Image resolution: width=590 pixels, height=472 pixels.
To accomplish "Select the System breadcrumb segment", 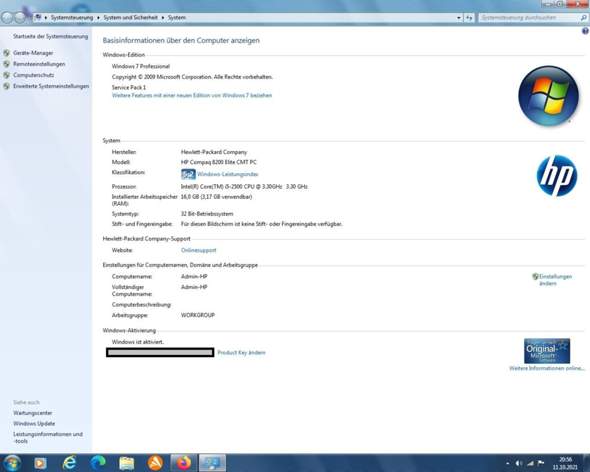I will click(176, 18).
